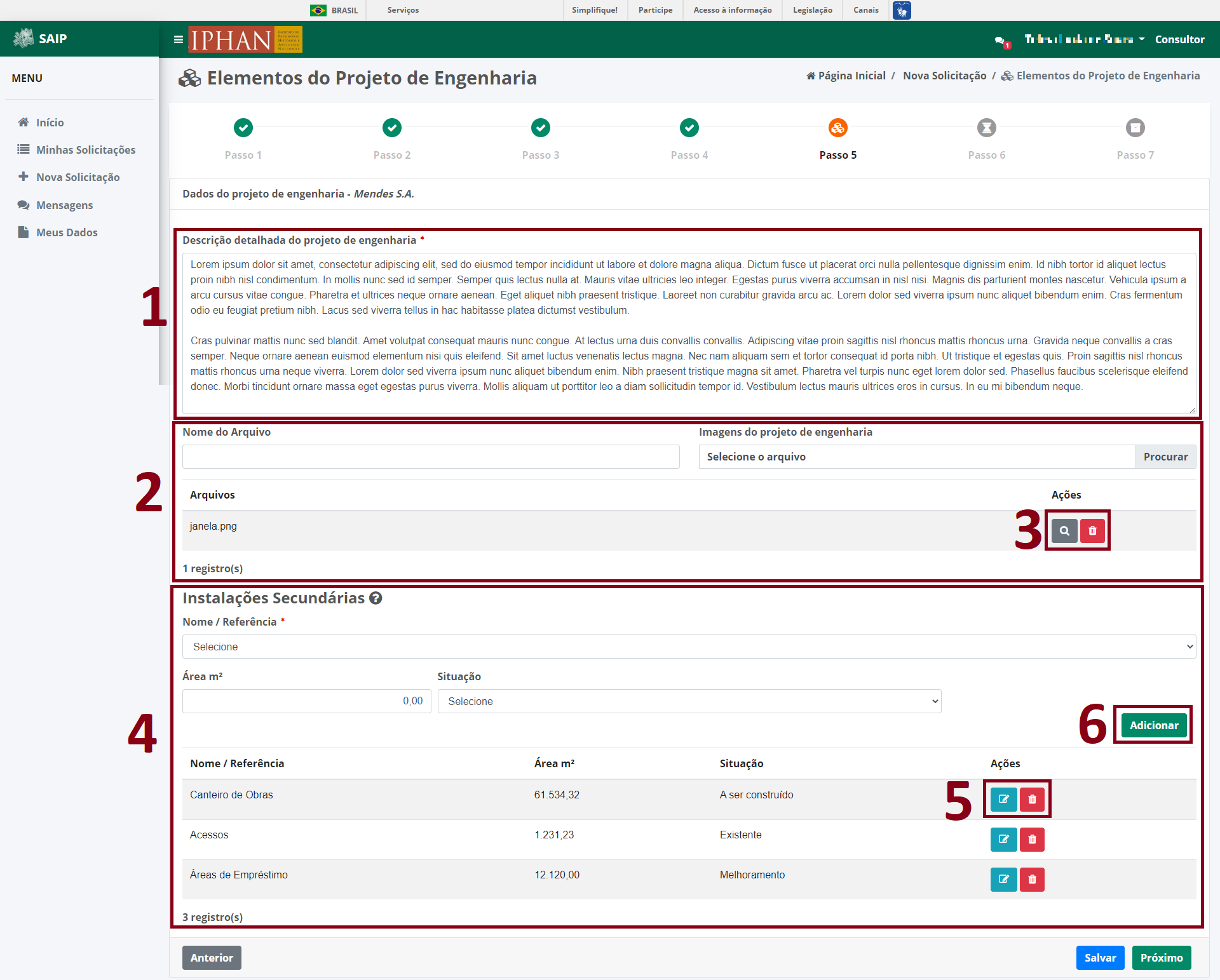Click the Procurar file browse button

point(1165,457)
